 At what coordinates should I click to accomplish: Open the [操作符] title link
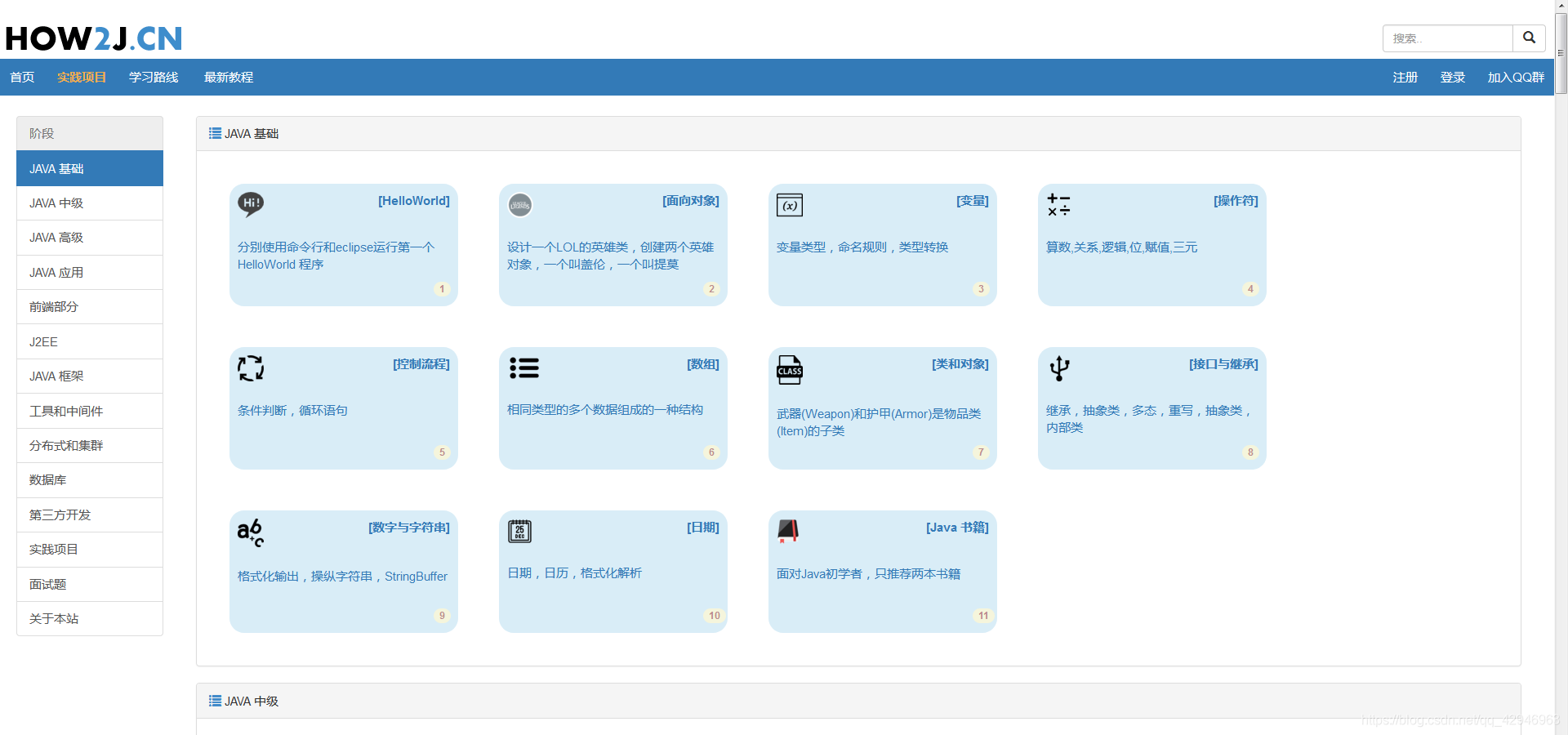click(1236, 201)
